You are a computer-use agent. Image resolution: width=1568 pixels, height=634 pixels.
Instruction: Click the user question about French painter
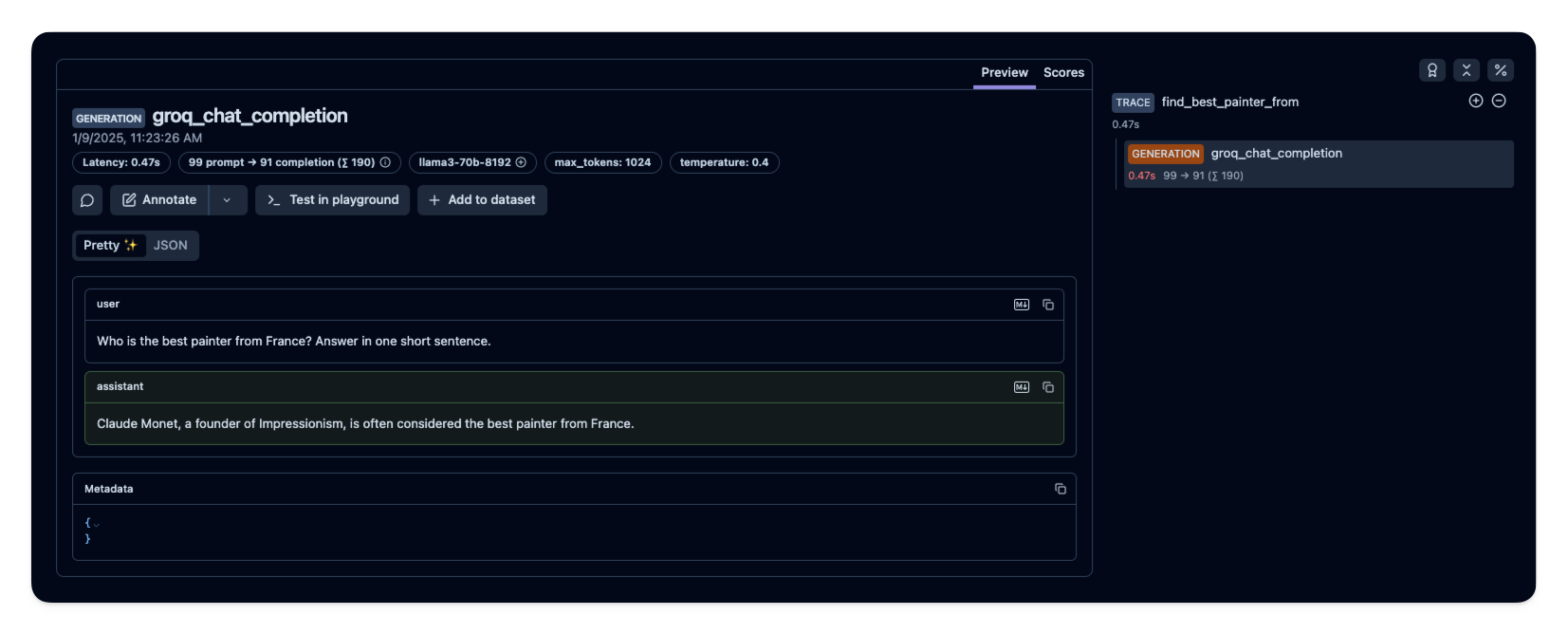[294, 342]
